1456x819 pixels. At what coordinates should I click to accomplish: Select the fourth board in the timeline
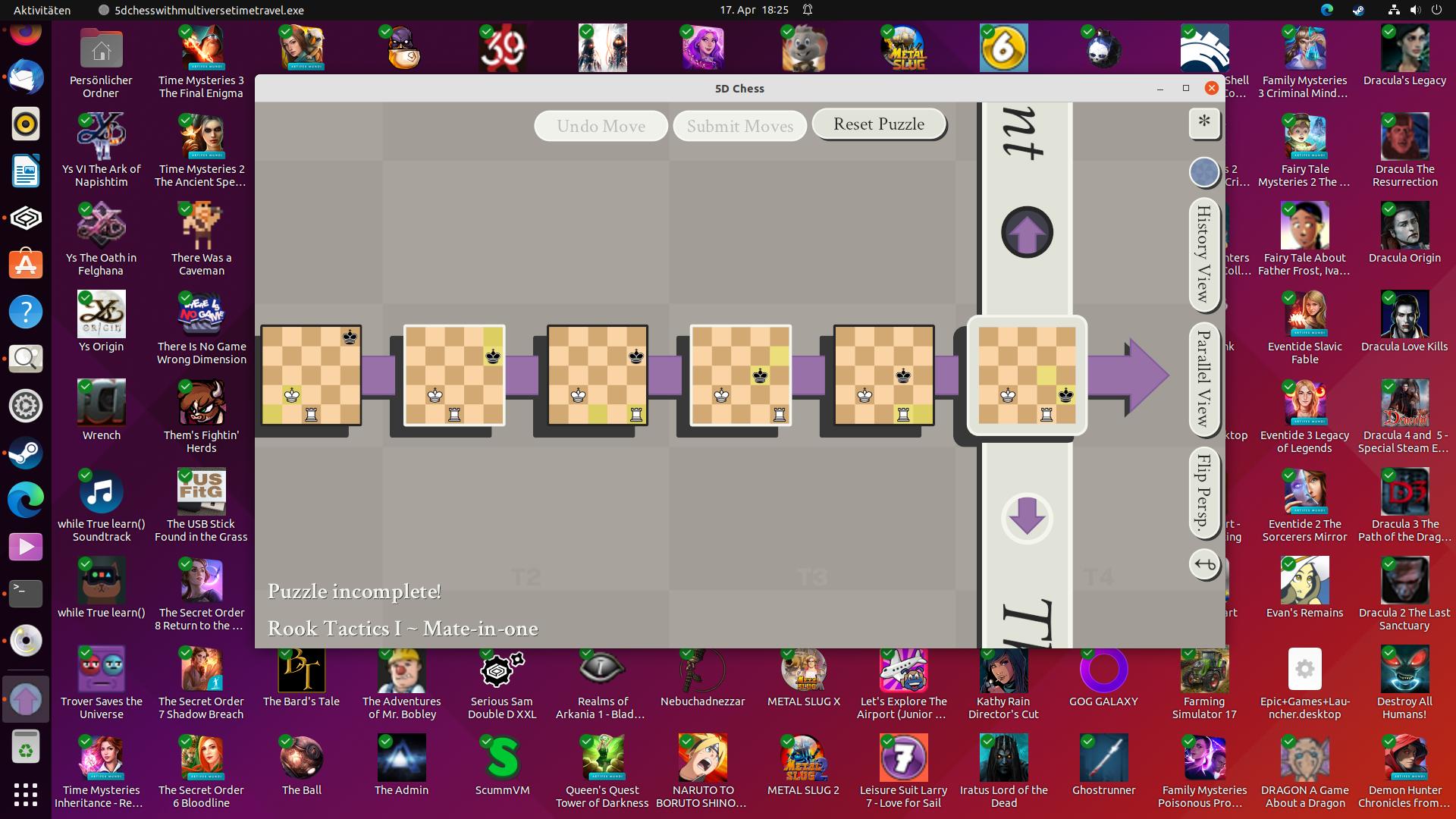click(x=741, y=375)
